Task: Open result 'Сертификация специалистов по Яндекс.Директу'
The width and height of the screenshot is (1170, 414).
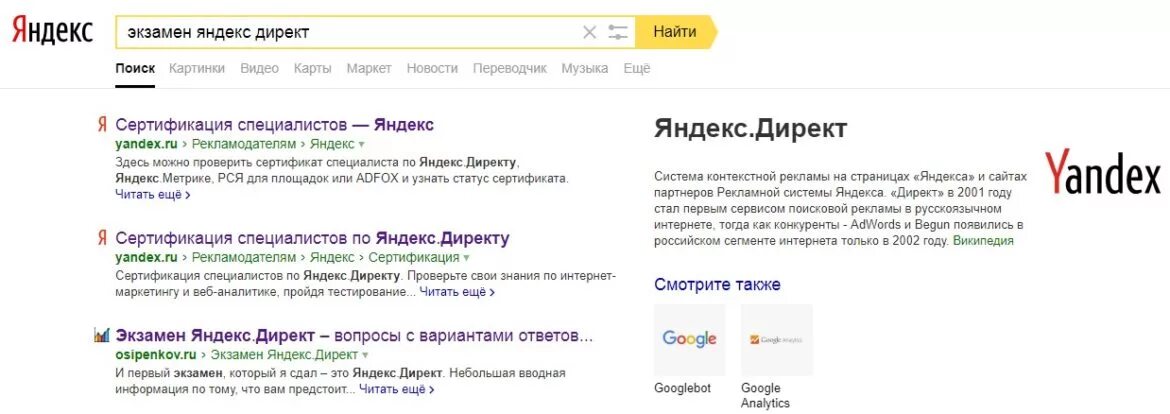Action: pyautogui.click(x=313, y=239)
